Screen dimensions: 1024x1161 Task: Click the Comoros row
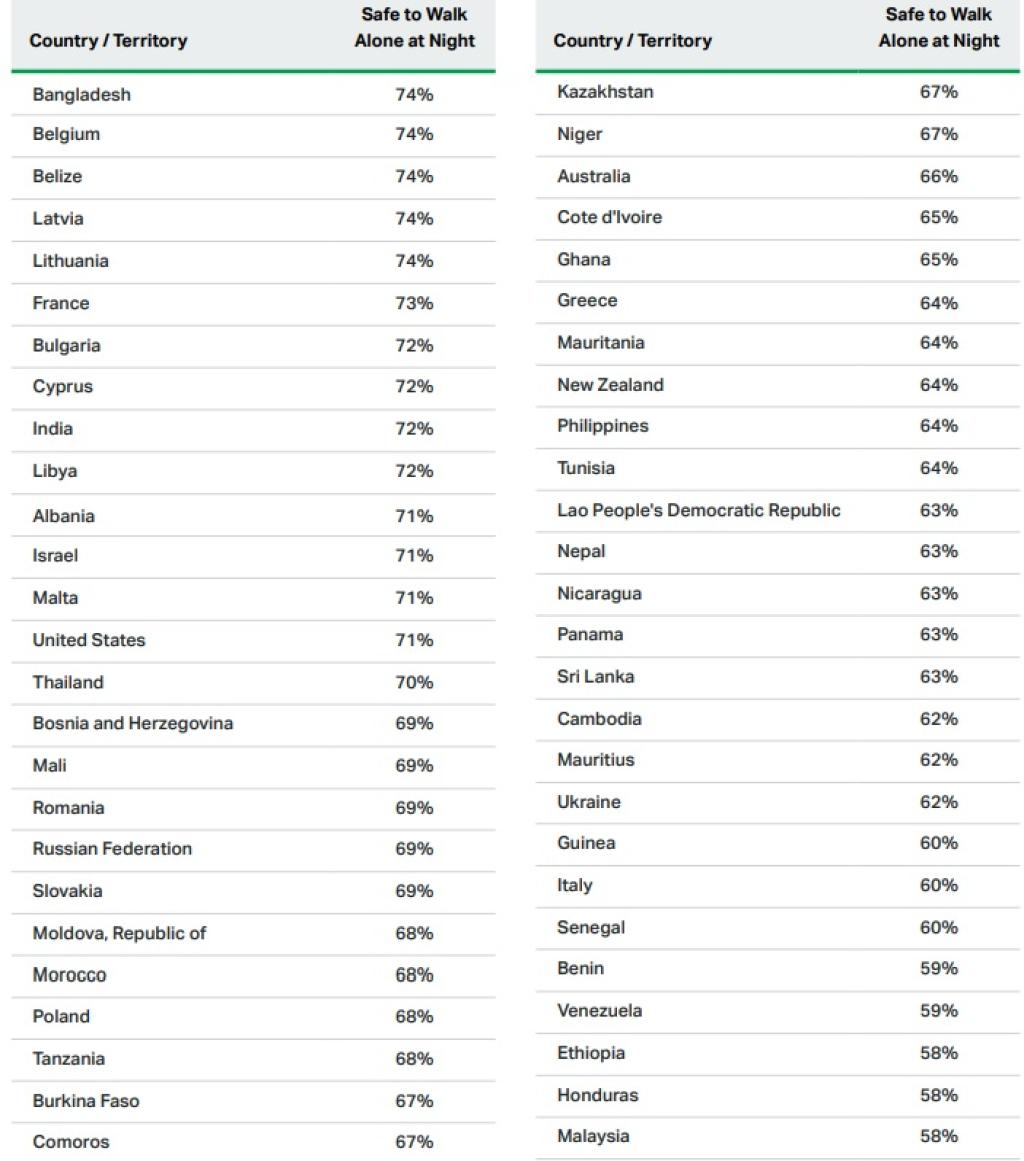(71, 1142)
